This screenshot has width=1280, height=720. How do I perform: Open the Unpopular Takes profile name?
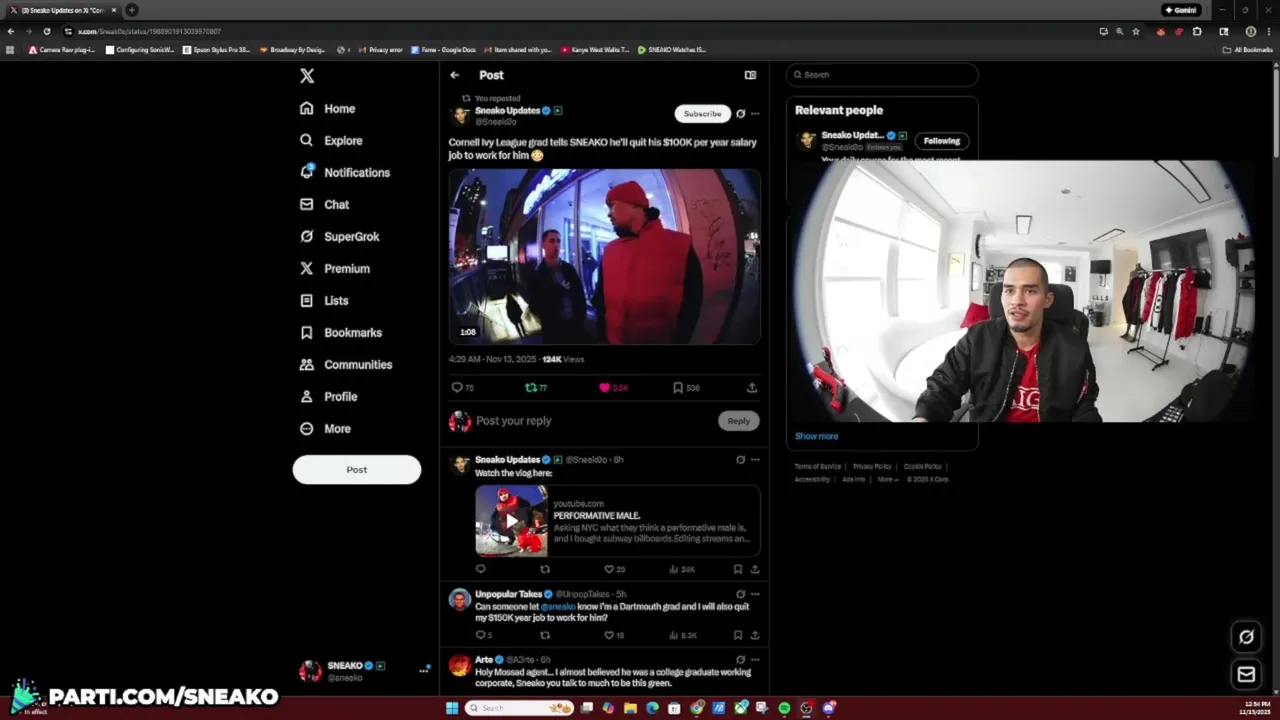pos(508,594)
